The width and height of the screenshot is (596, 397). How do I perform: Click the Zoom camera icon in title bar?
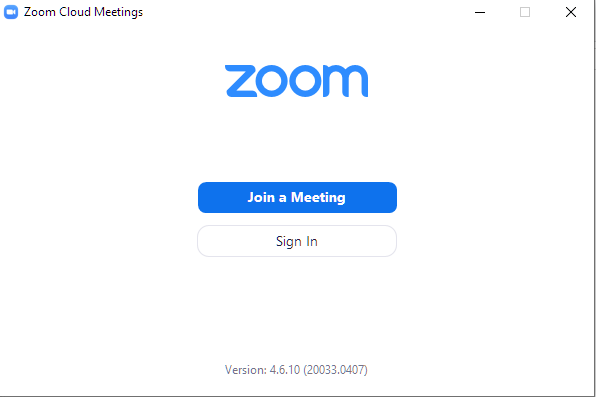(x=11, y=12)
